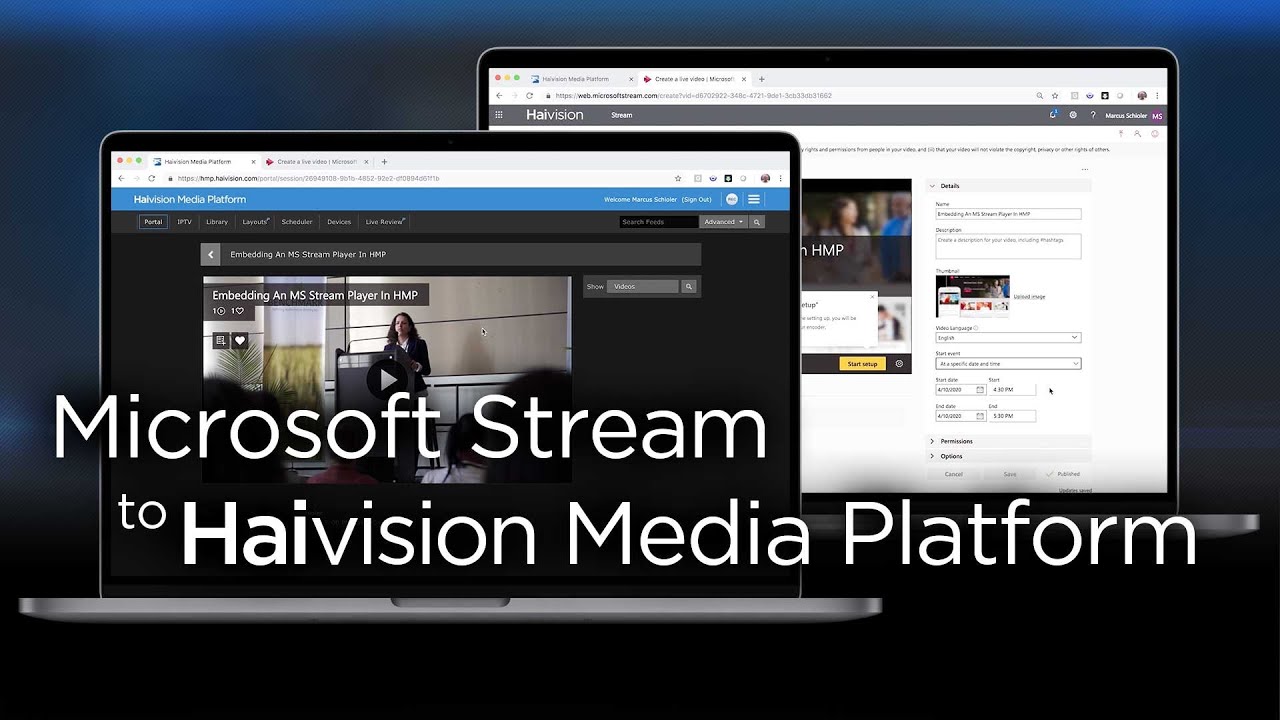Favorite the video with heart icon
Image resolution: width=1280 pixels, height=720 pixels.
coord(239,341)
